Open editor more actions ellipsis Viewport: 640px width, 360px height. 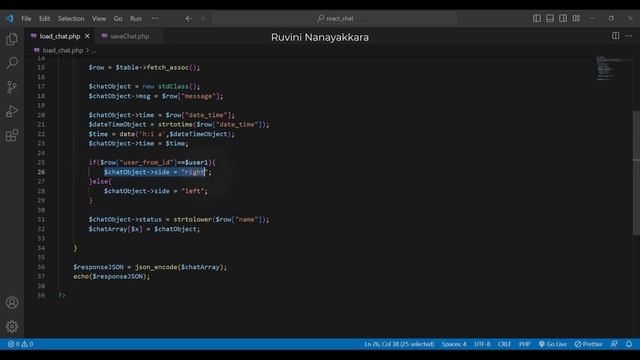(628, 36)
